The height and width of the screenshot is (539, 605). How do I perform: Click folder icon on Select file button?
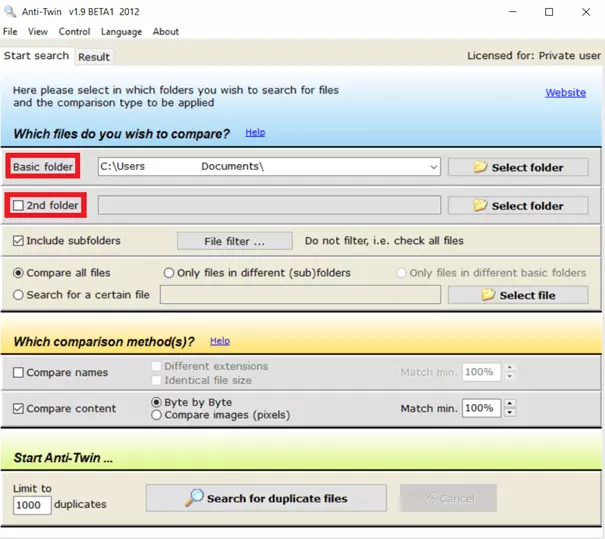pos(488,295)
